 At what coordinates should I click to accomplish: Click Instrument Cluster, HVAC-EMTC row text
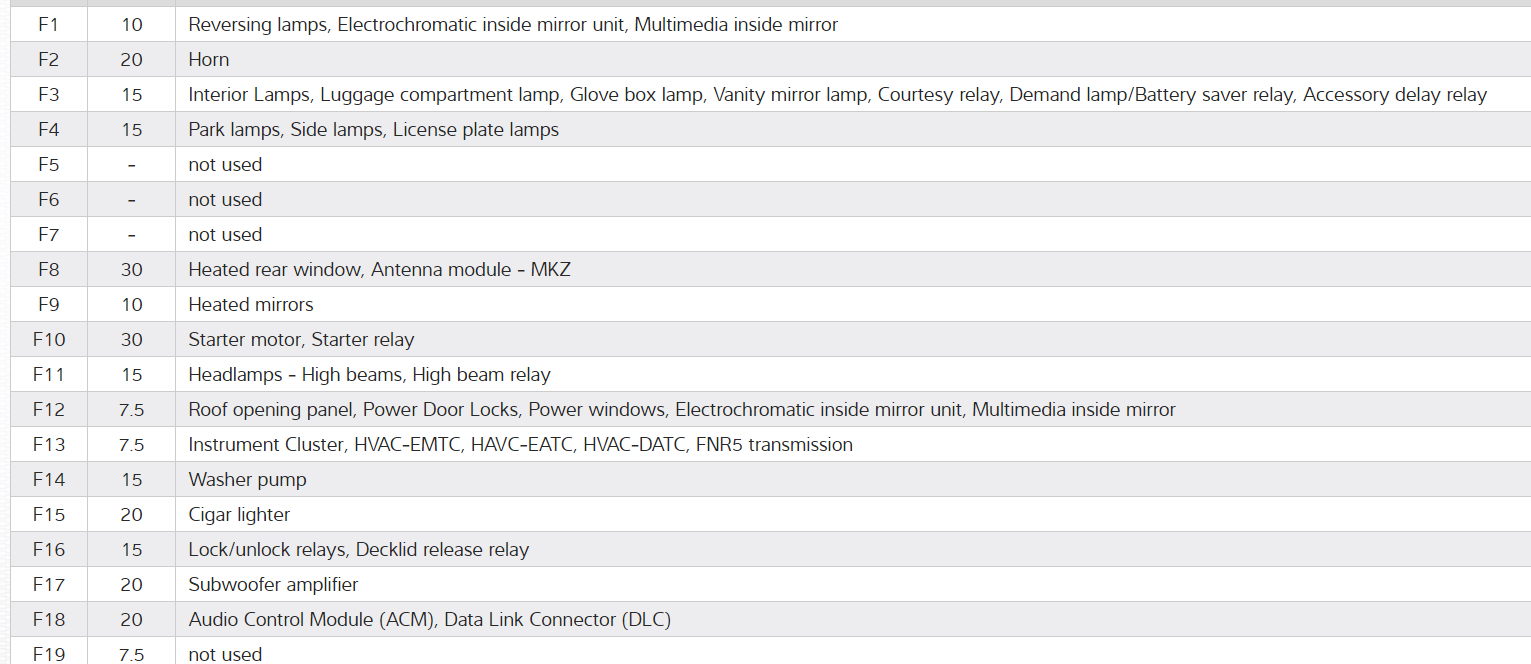click(520, 445)
